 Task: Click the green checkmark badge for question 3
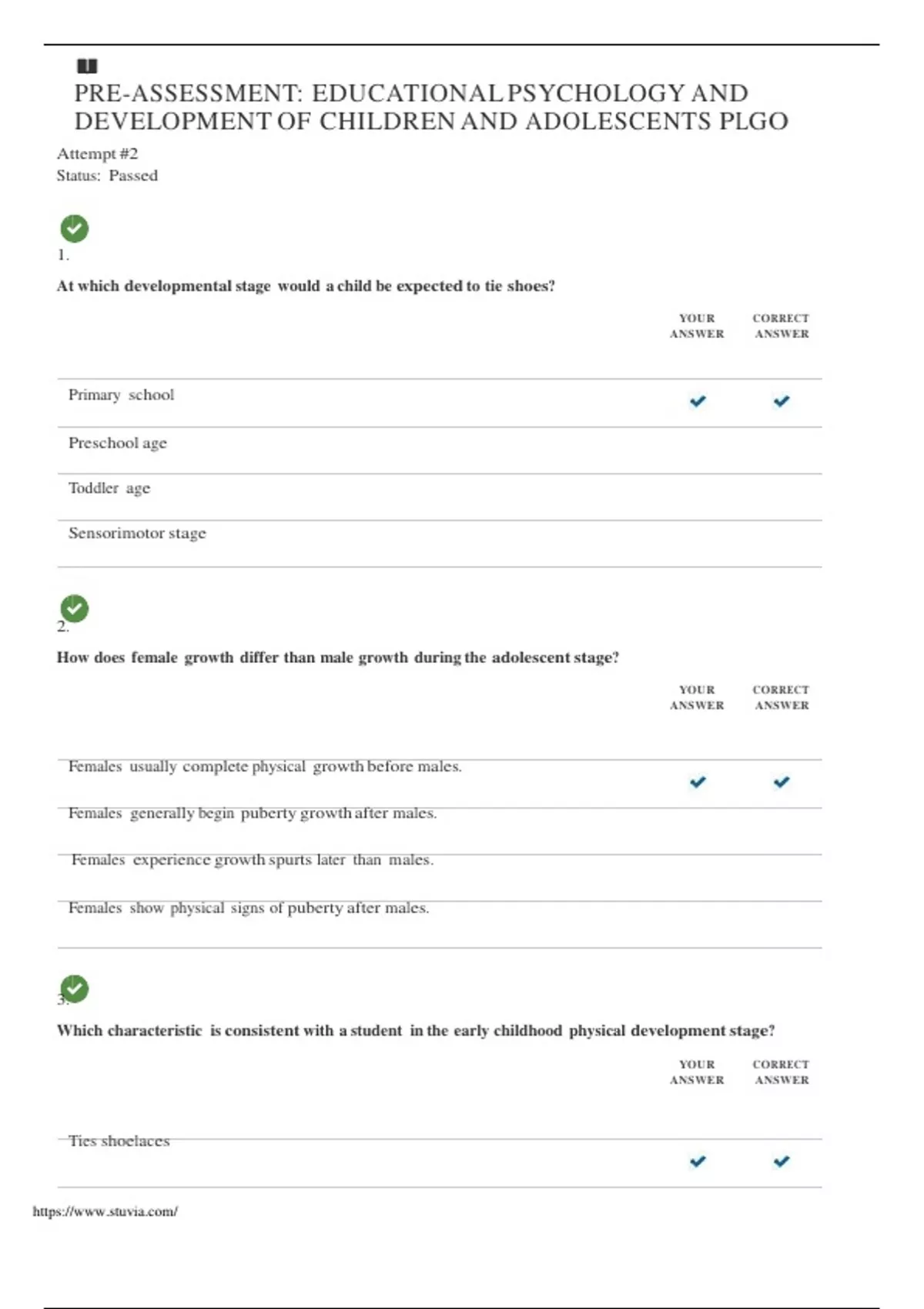pyautogui.click(x=75, y=989)
